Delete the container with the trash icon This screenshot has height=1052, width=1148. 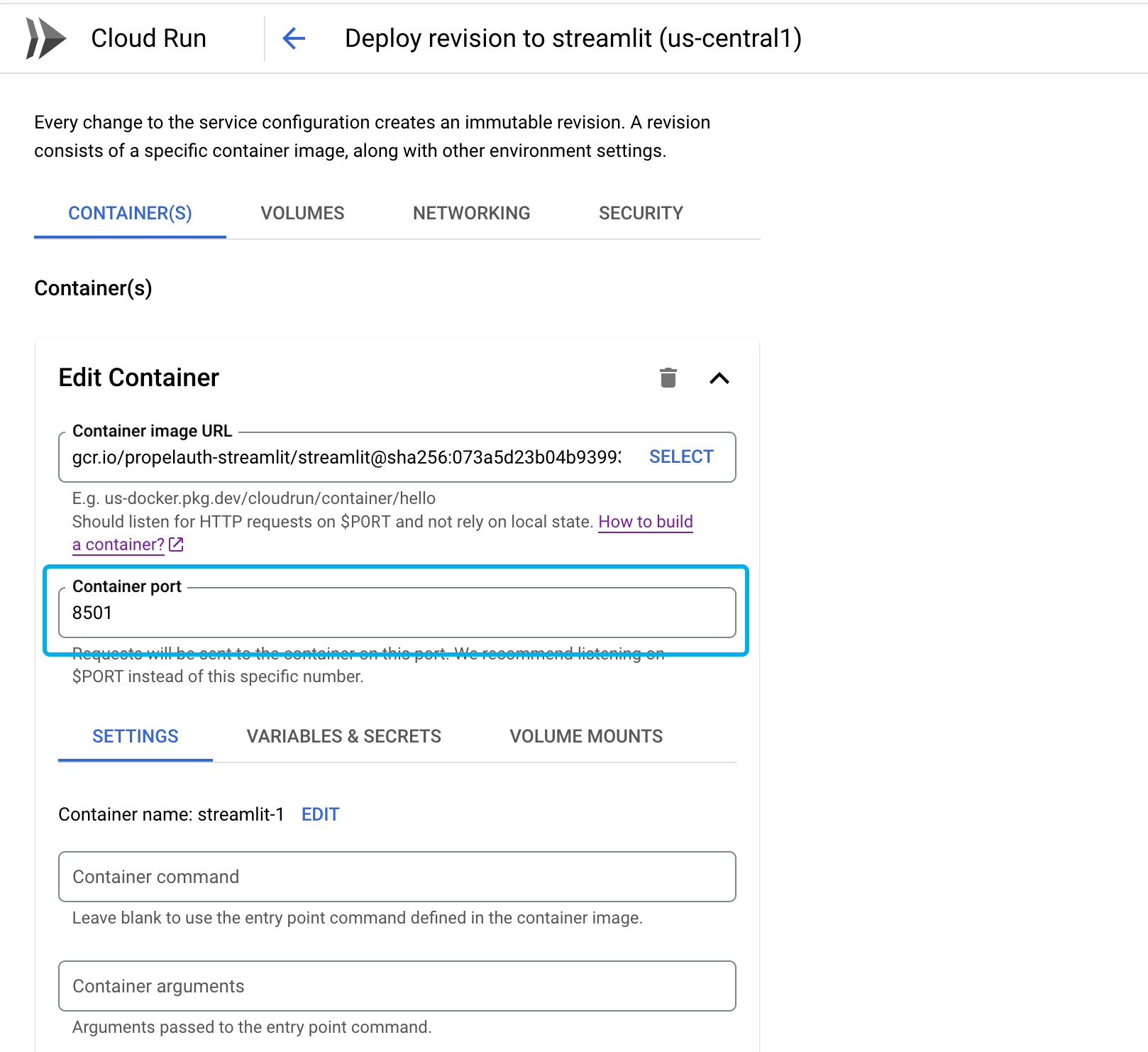pos(668,378)
